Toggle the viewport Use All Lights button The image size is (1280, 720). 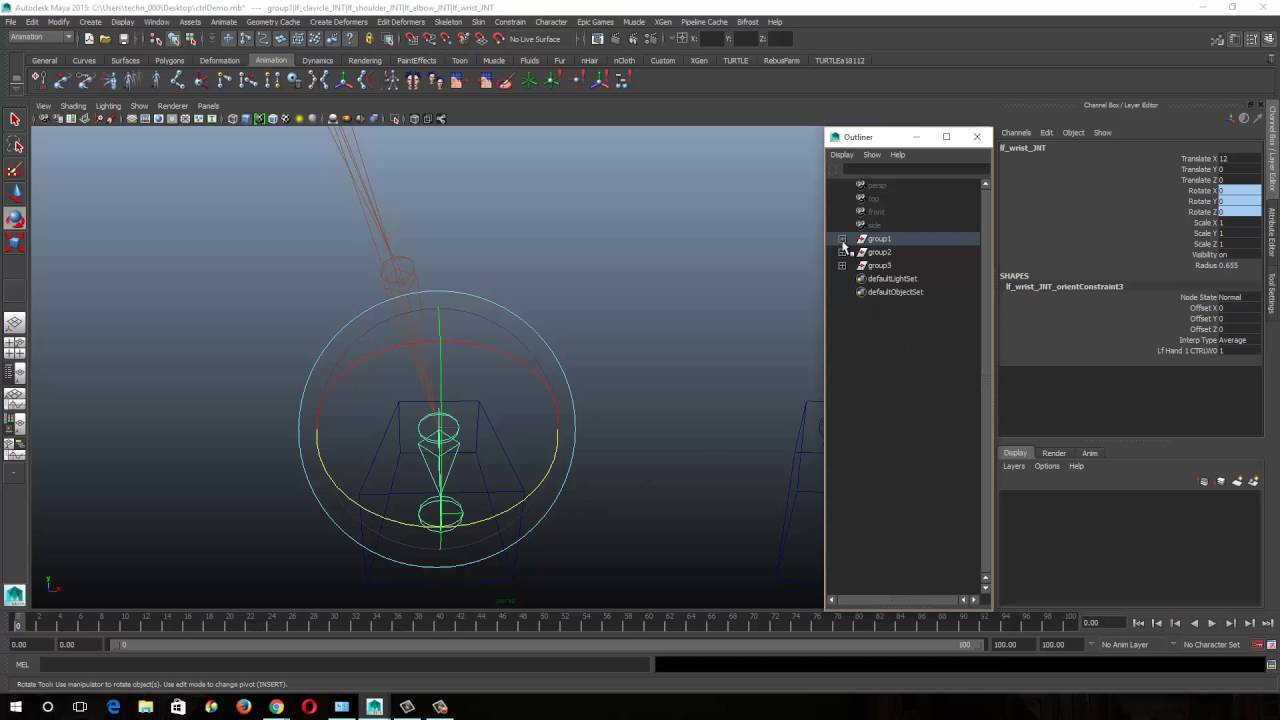299,119
